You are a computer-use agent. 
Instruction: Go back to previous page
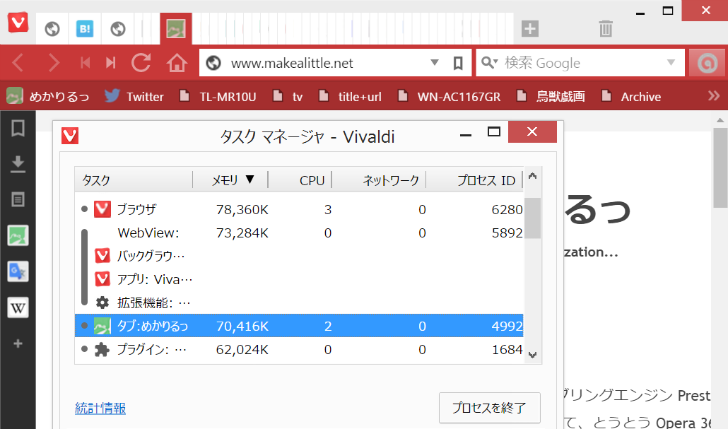tap(18, 63)
